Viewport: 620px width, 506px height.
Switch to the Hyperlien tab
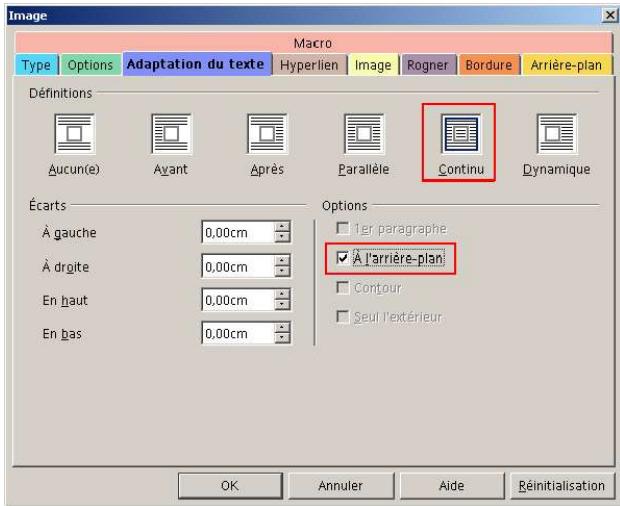tap(309, 65)
